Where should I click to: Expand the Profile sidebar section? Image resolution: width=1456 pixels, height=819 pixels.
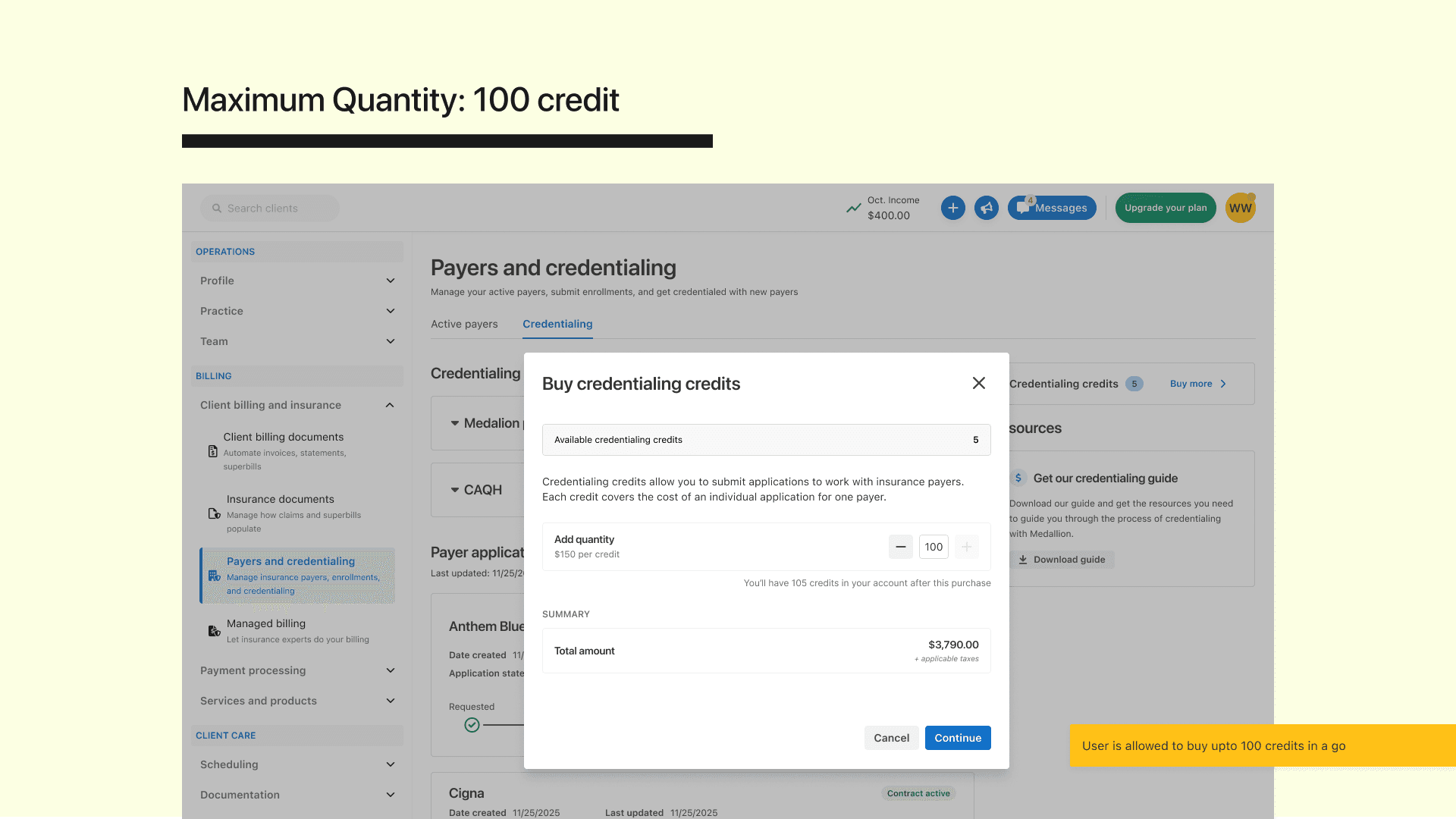(x=297, y=281)
